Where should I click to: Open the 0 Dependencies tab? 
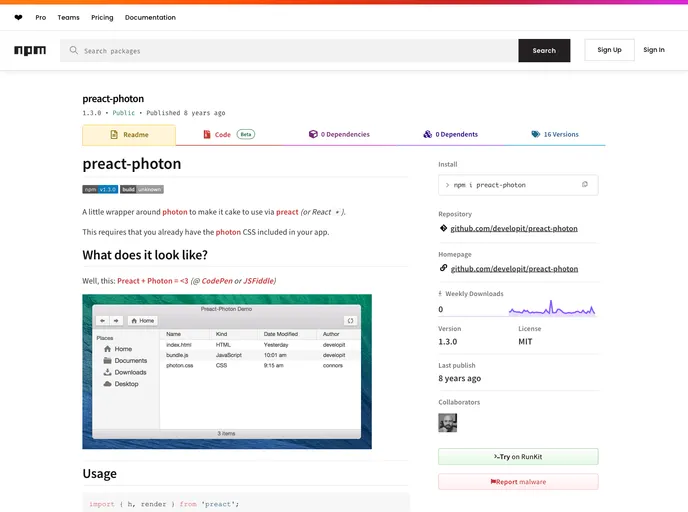[x=339, y=134]
